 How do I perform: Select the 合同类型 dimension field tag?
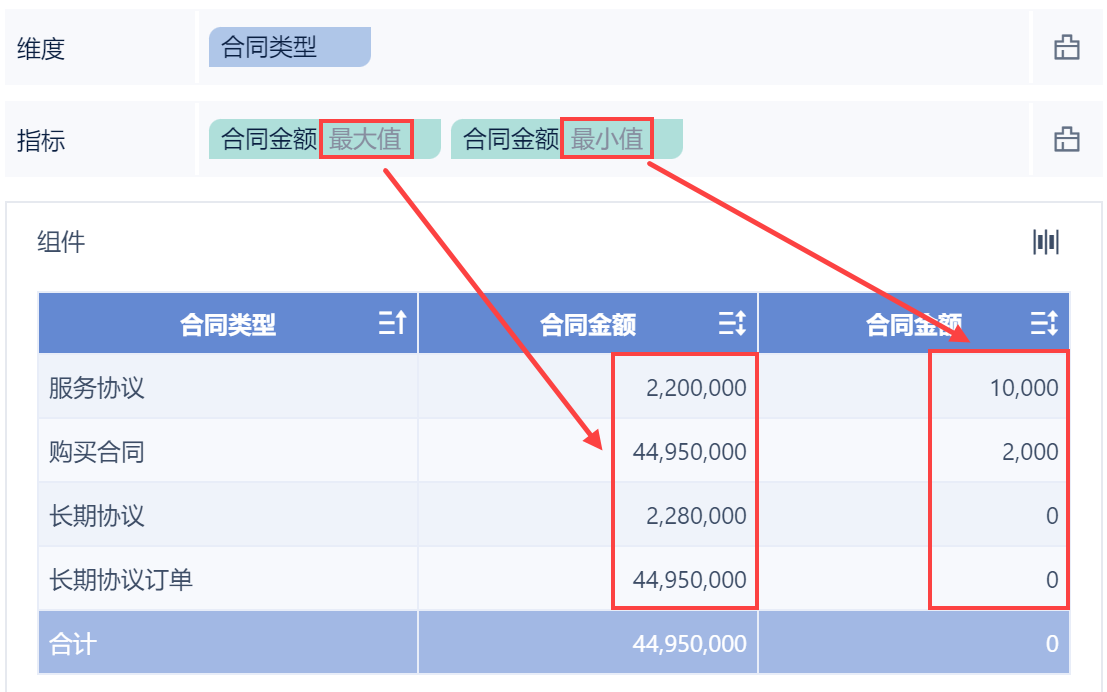289,47
